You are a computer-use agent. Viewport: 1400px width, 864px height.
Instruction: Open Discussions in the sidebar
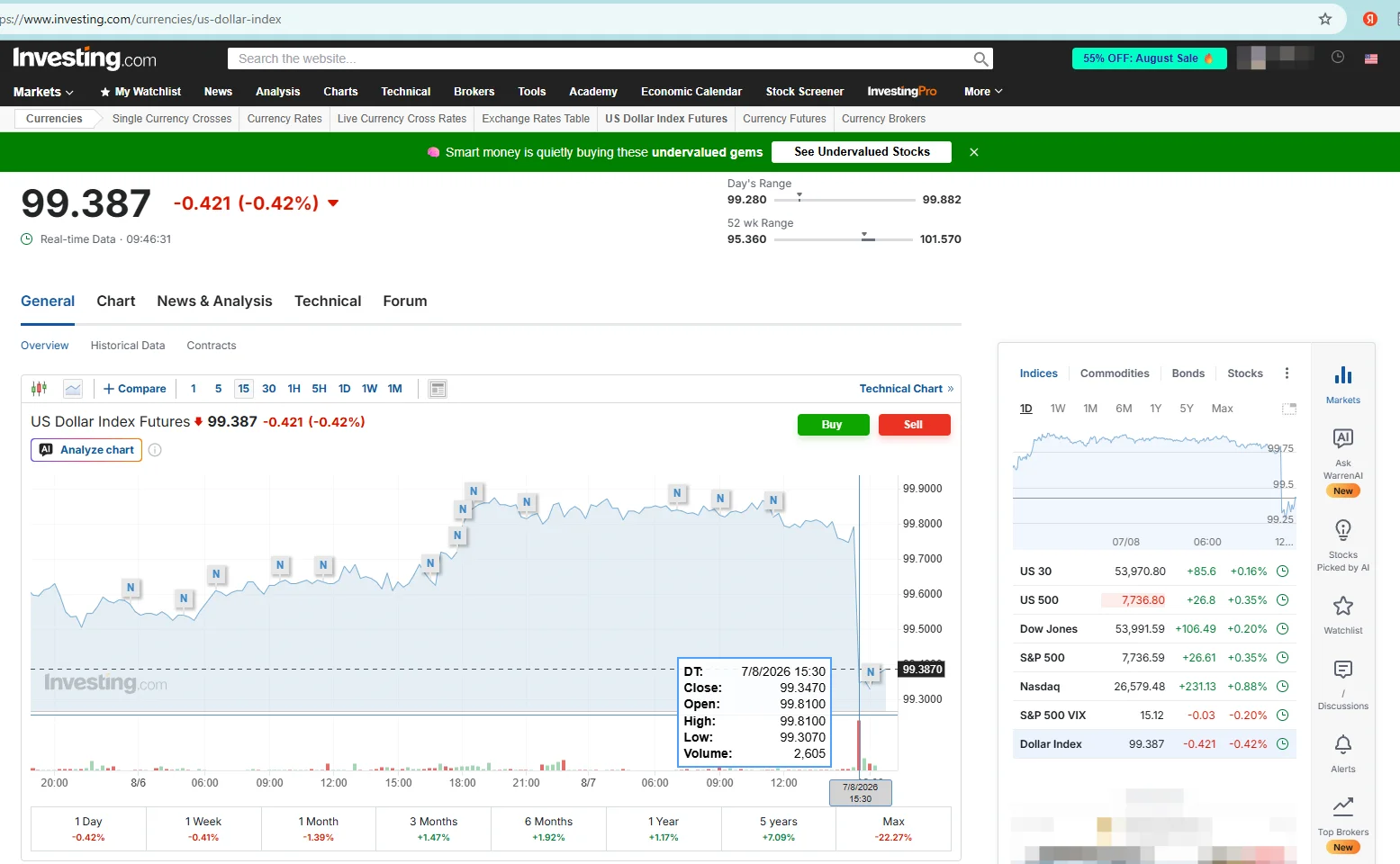pos(1343,684)
